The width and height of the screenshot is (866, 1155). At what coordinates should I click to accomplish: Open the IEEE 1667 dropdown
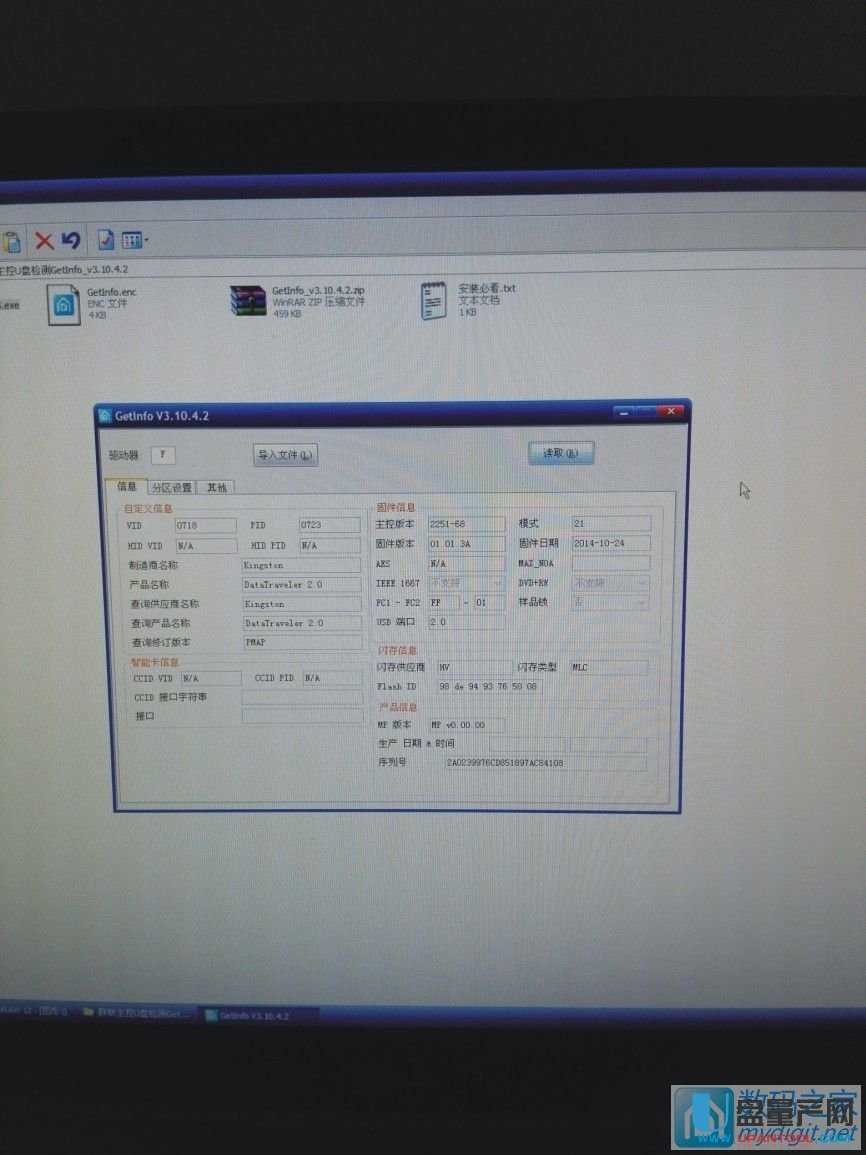pos(467,583)
